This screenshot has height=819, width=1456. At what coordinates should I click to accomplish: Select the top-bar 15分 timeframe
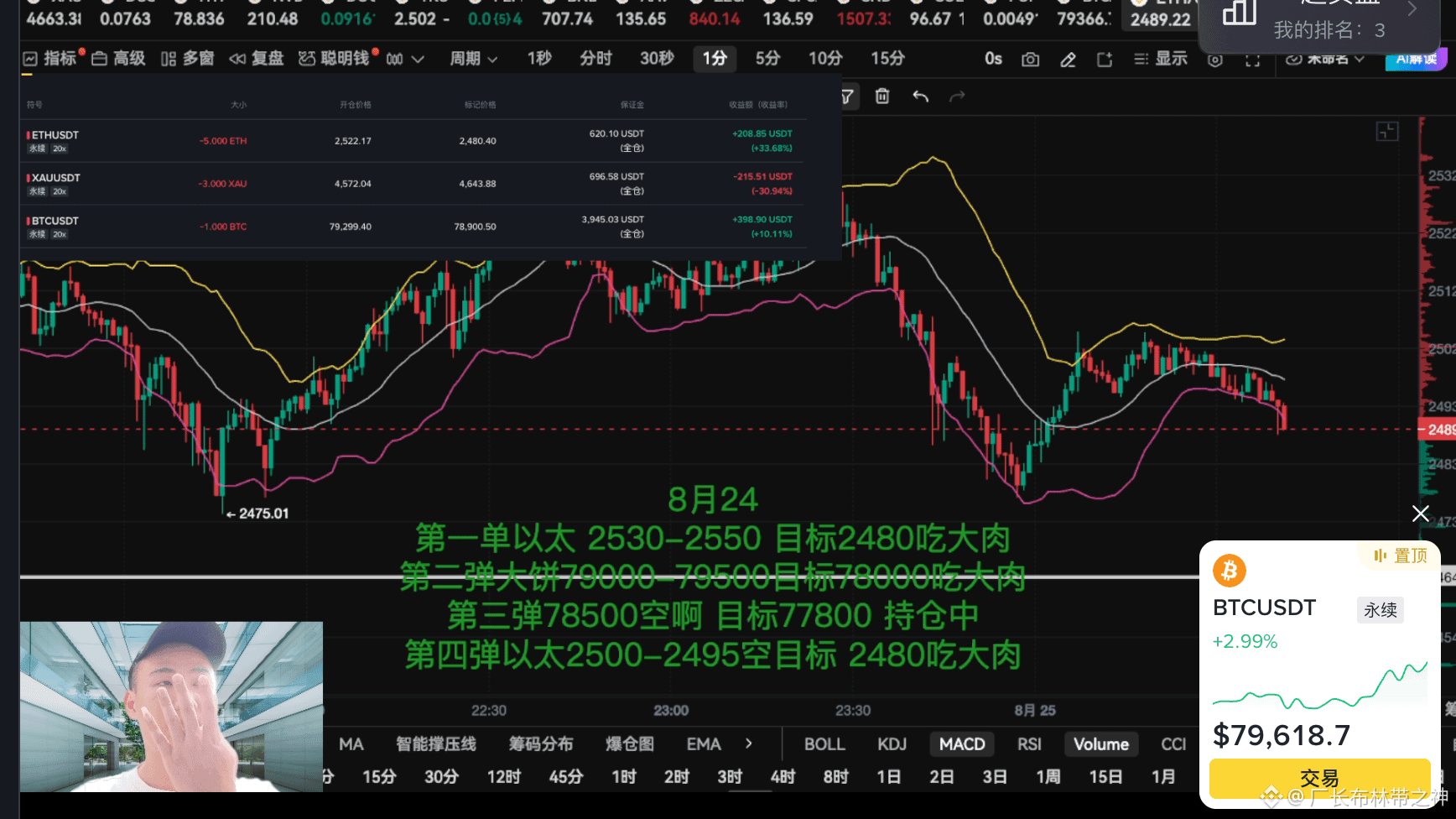tap(887, 59)
